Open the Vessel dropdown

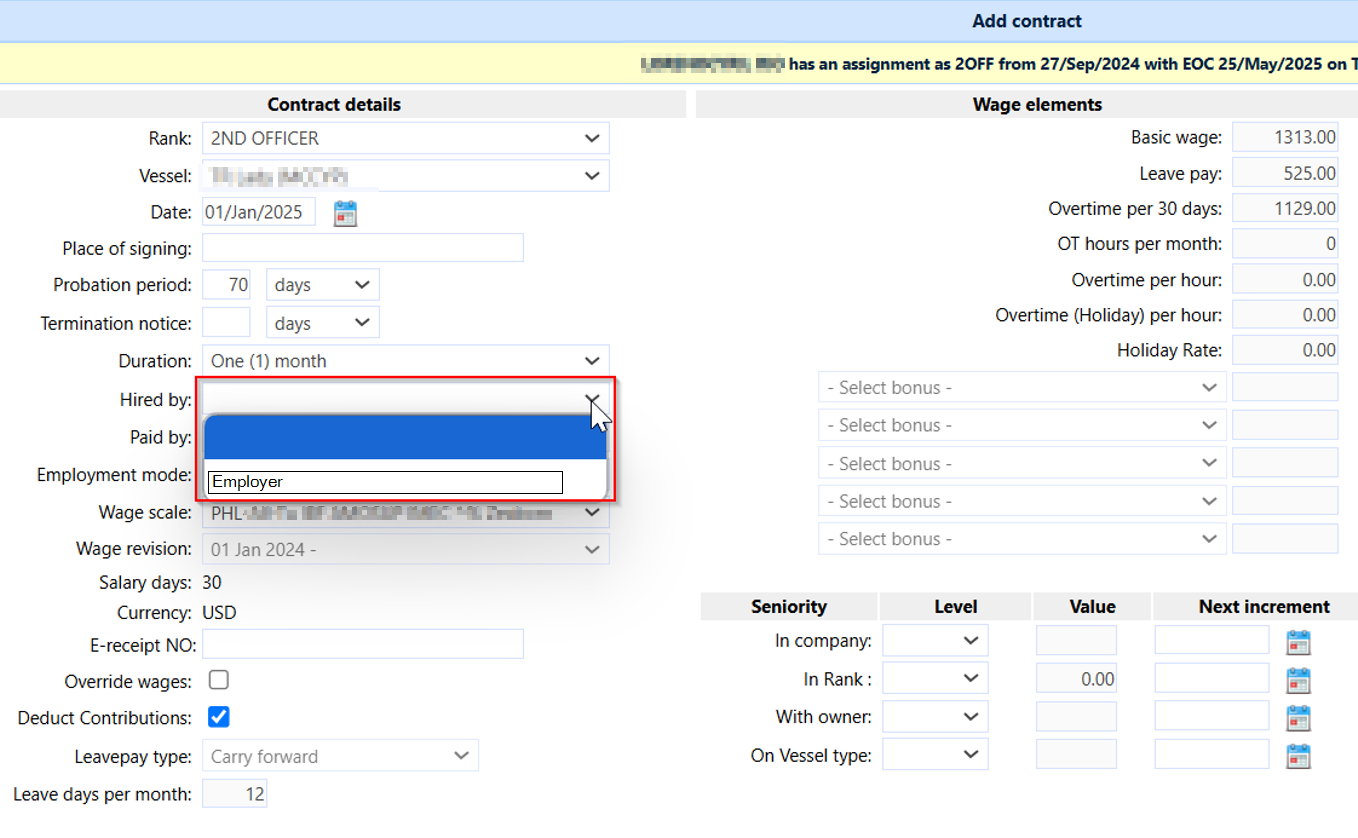405,176
